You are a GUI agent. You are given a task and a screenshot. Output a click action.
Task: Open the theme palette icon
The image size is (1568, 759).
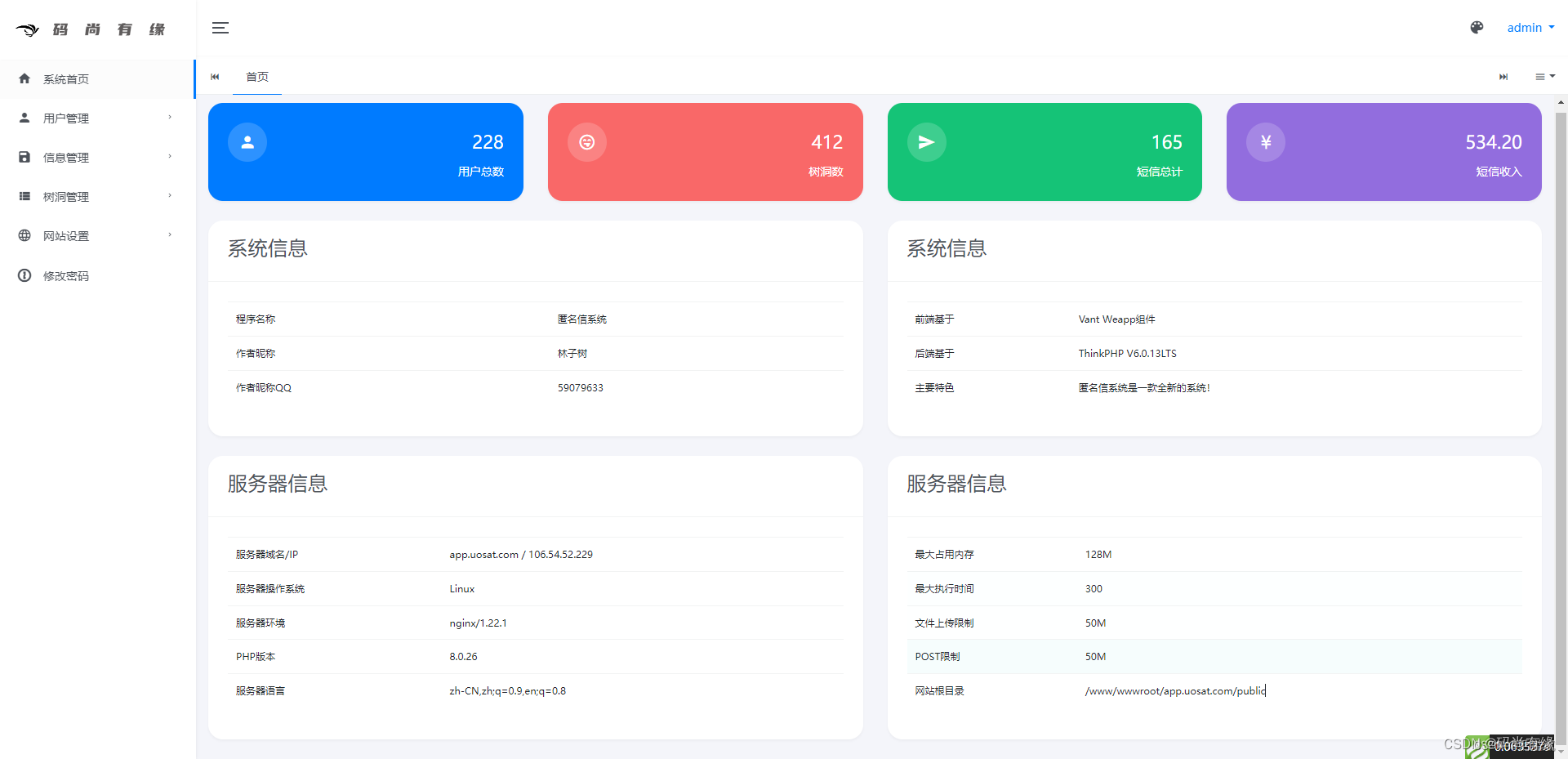coord(1477,28)
